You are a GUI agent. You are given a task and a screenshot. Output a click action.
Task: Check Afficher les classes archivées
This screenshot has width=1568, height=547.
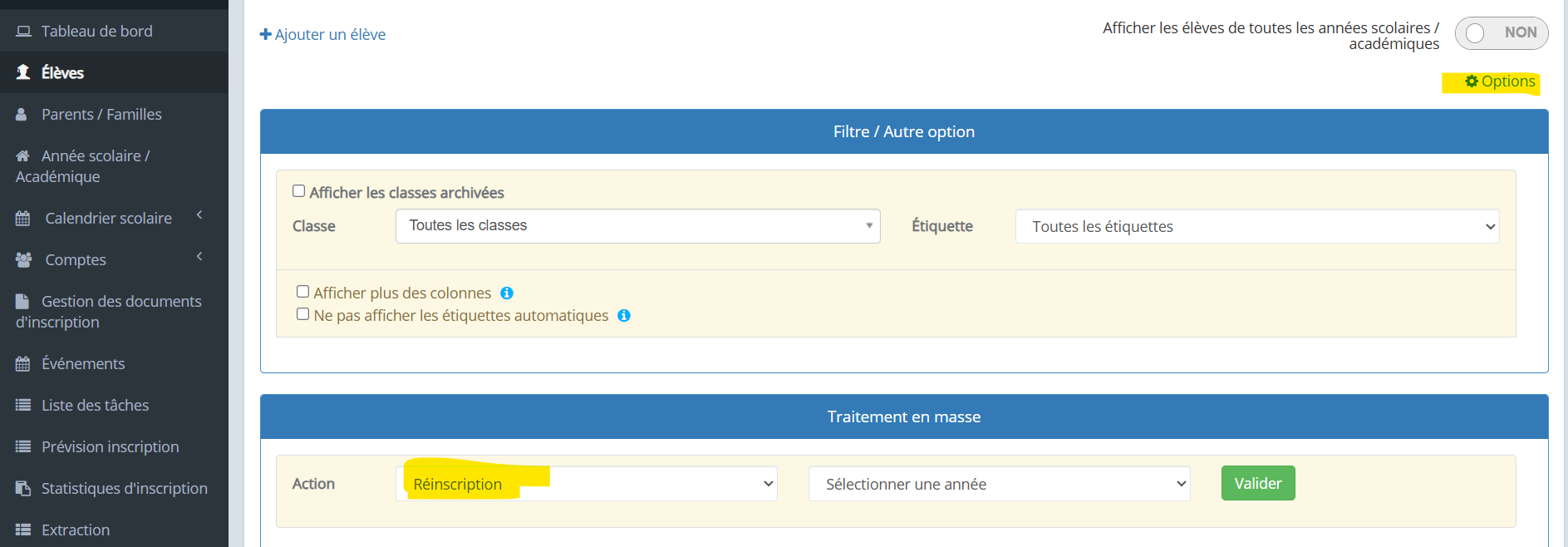299,191
